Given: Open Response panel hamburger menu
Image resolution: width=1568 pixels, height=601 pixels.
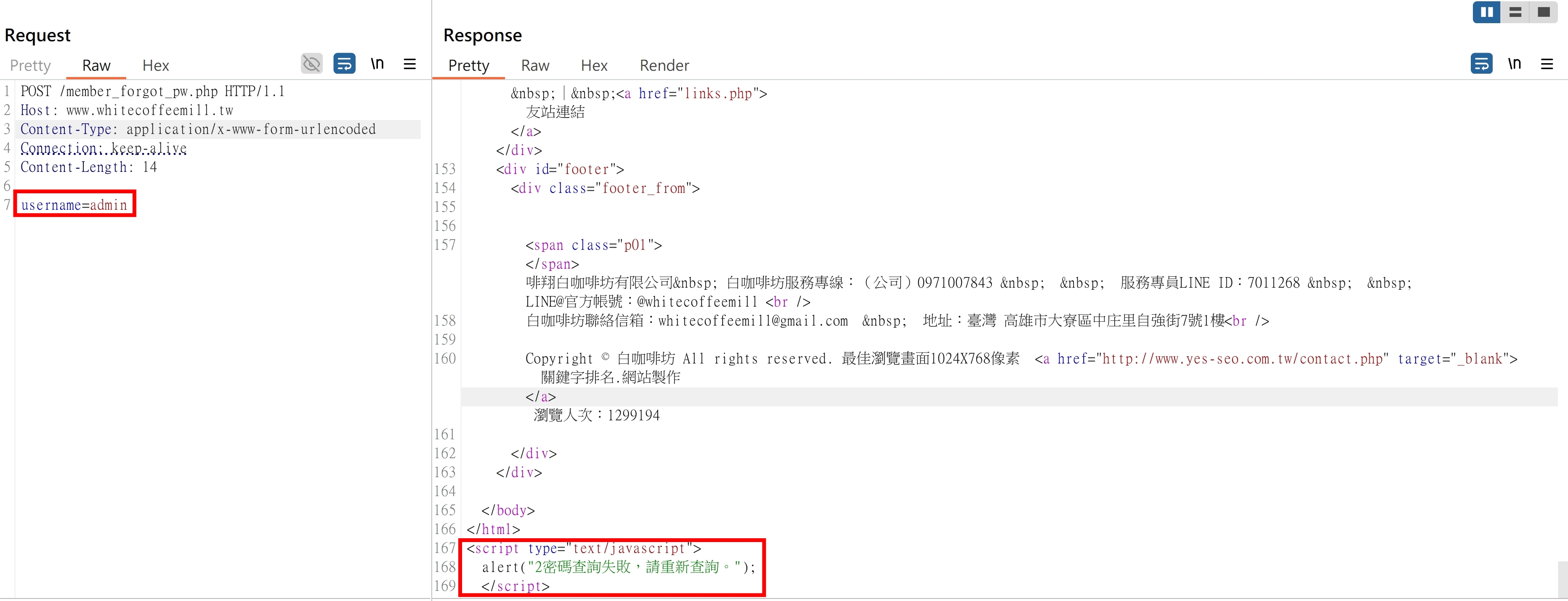Looking at the screenshot, I should point(1547,64).
